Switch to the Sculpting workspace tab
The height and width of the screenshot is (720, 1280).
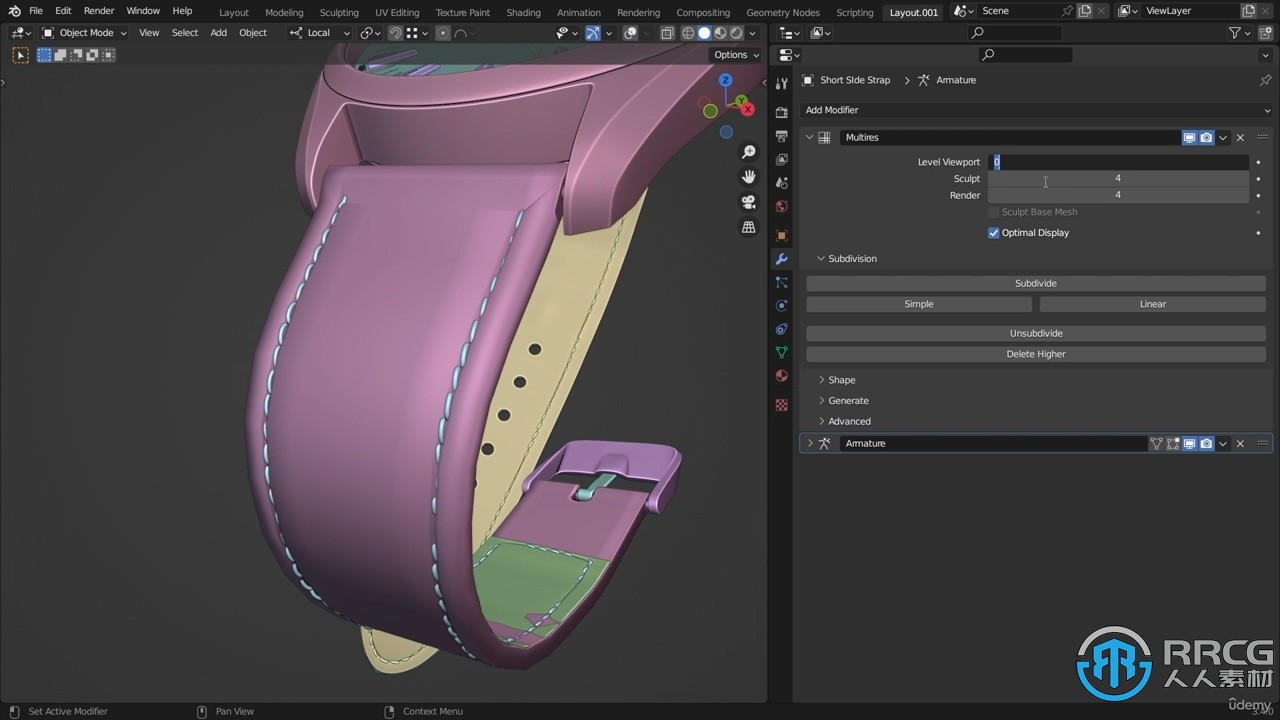[339, 12]
